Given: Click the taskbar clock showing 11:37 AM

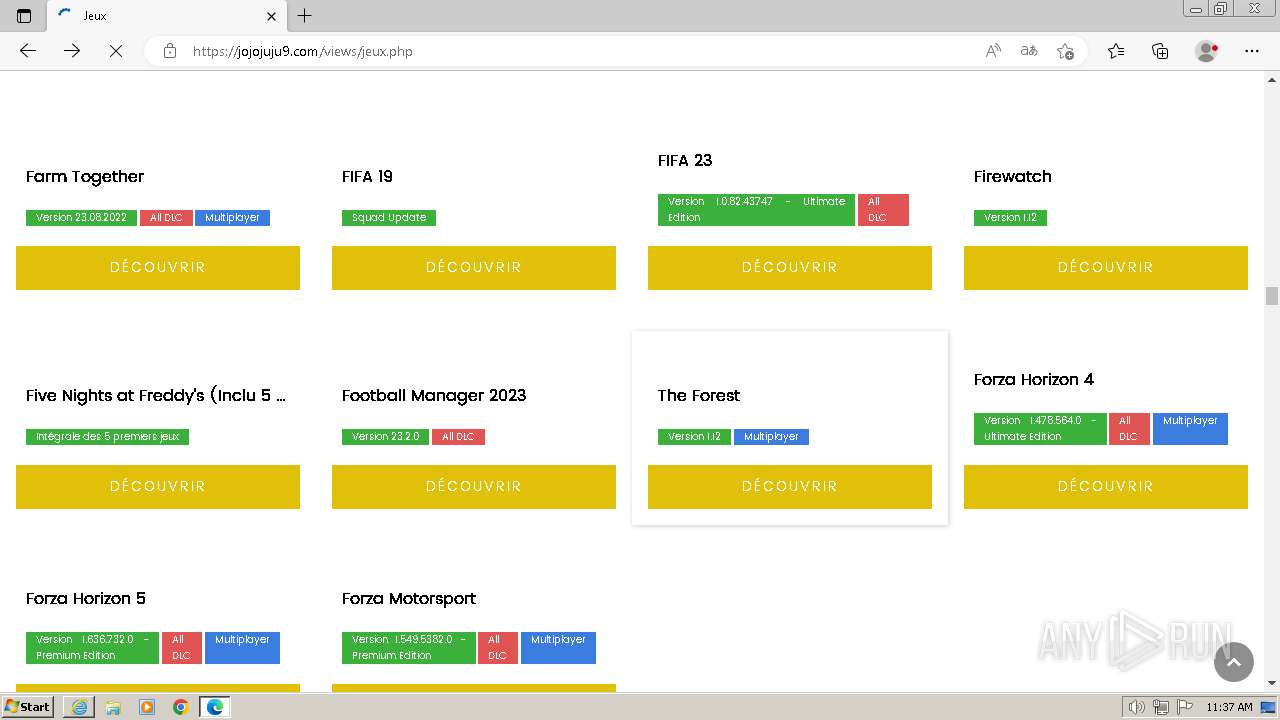Looking at the screenshot, I should [x=1229, y=707].
